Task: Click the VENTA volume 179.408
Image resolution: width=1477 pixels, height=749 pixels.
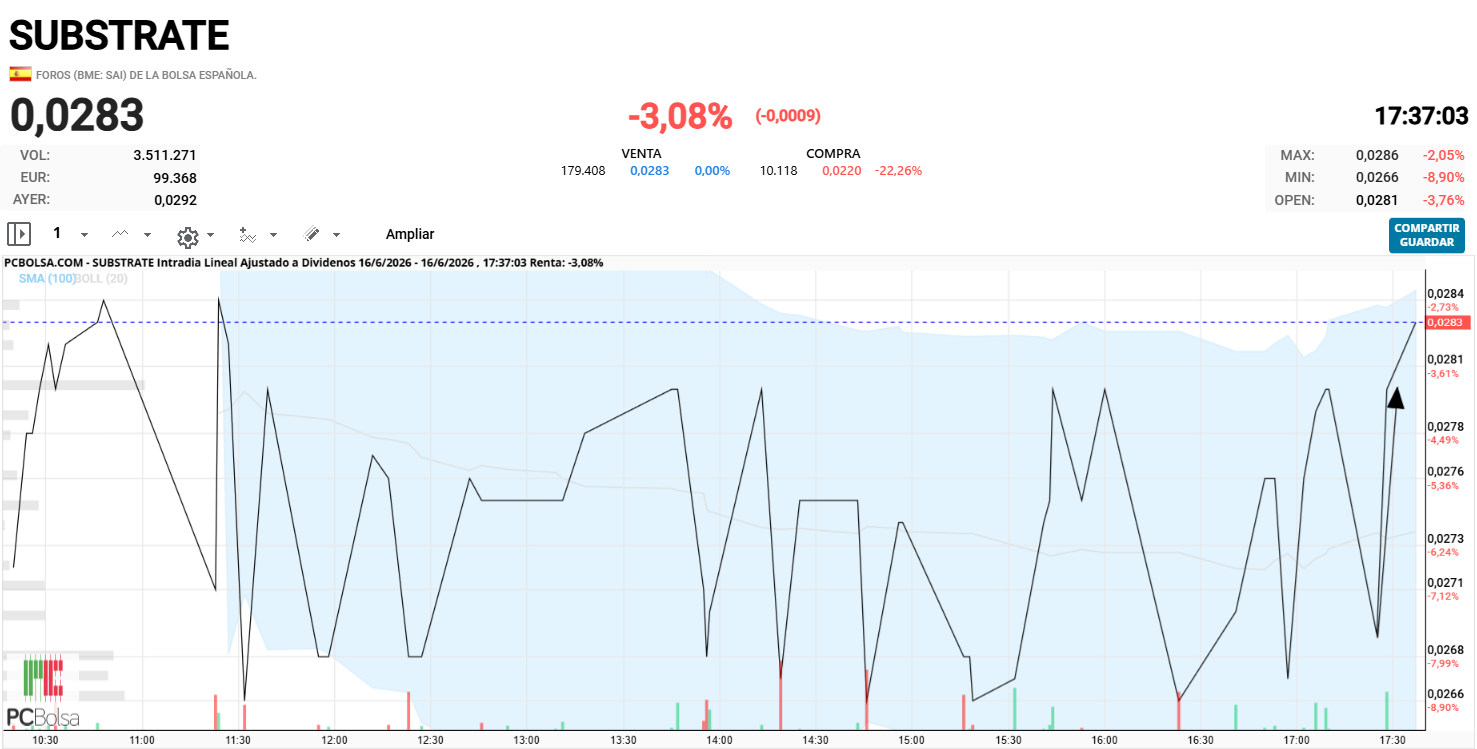Action: click(x=583, y=171)
